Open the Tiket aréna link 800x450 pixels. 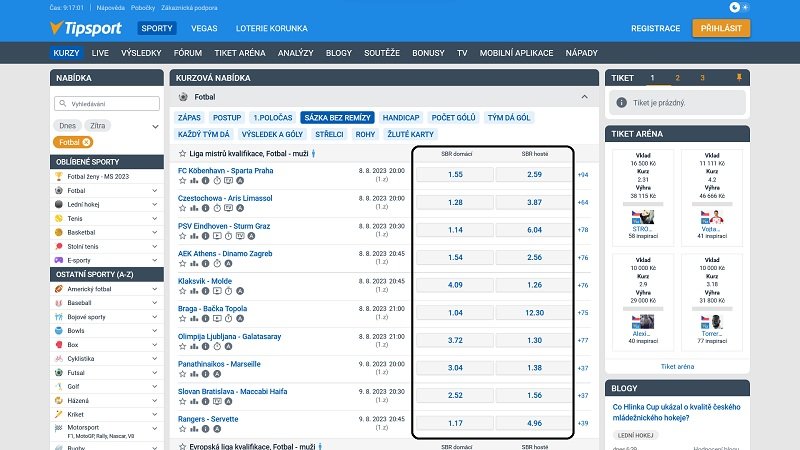pyautogui.click(x=677, y=366)
